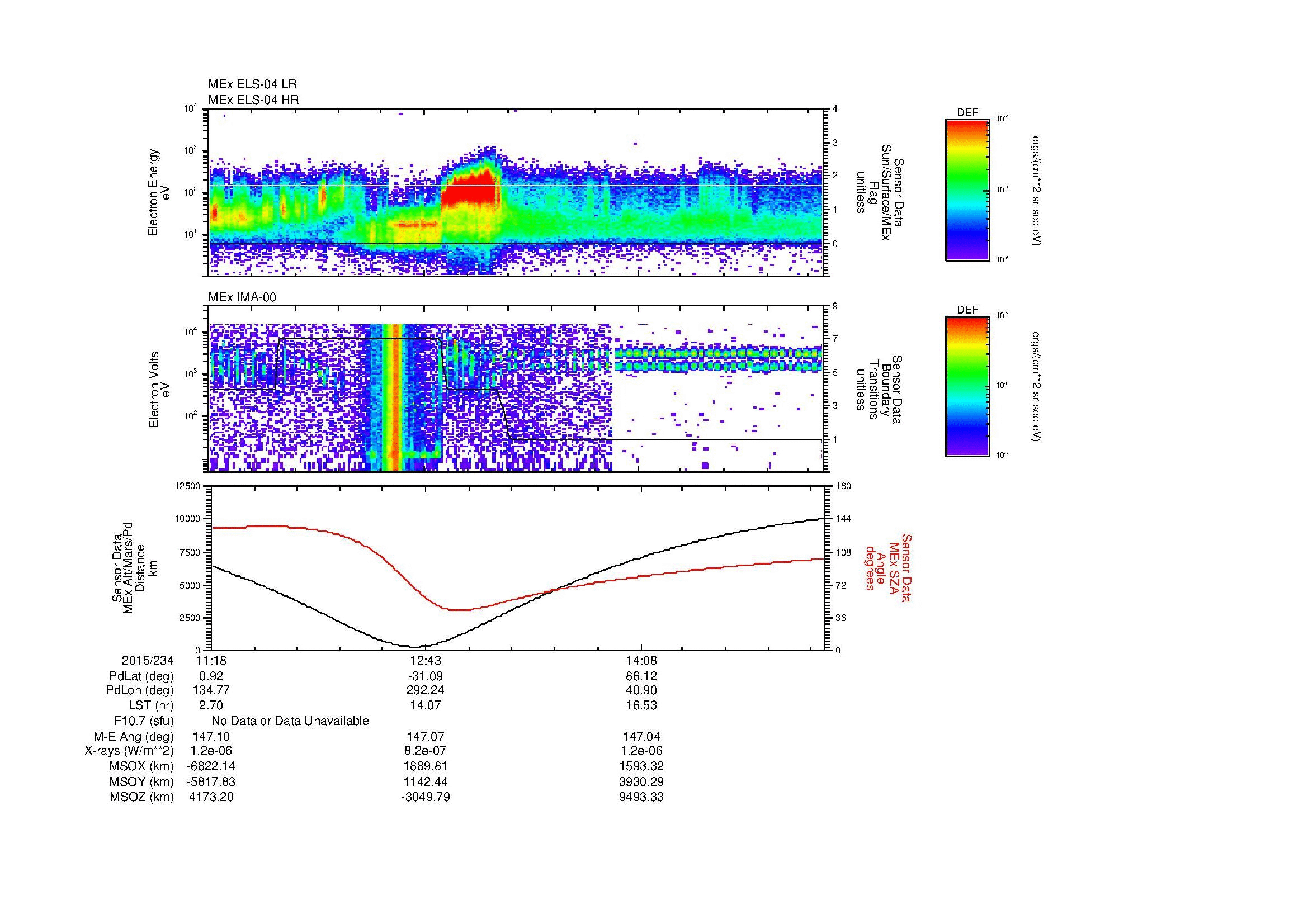Click the 'MEx IMA-00' panel title

[242, 297]
